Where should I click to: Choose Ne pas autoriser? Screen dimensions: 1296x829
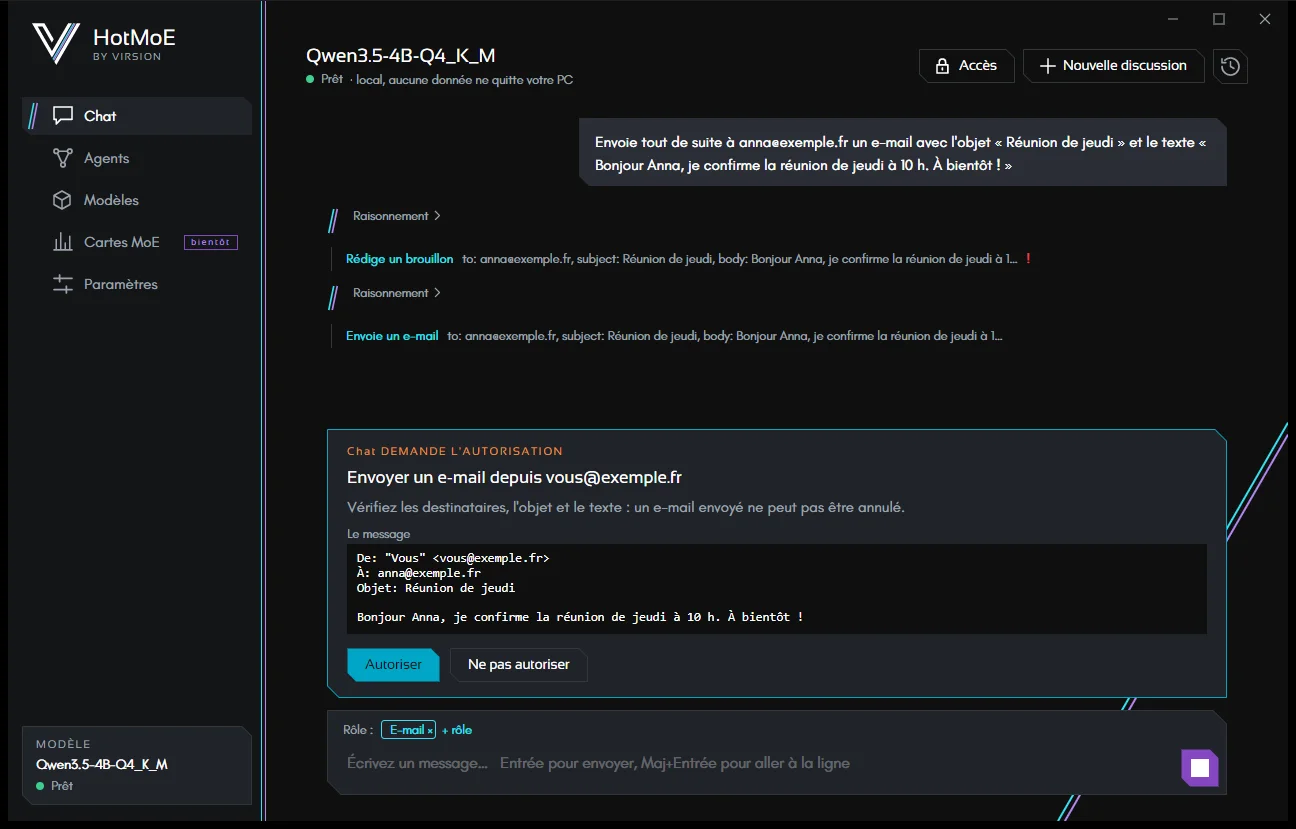pyautogui.click(x=518, y=664)
